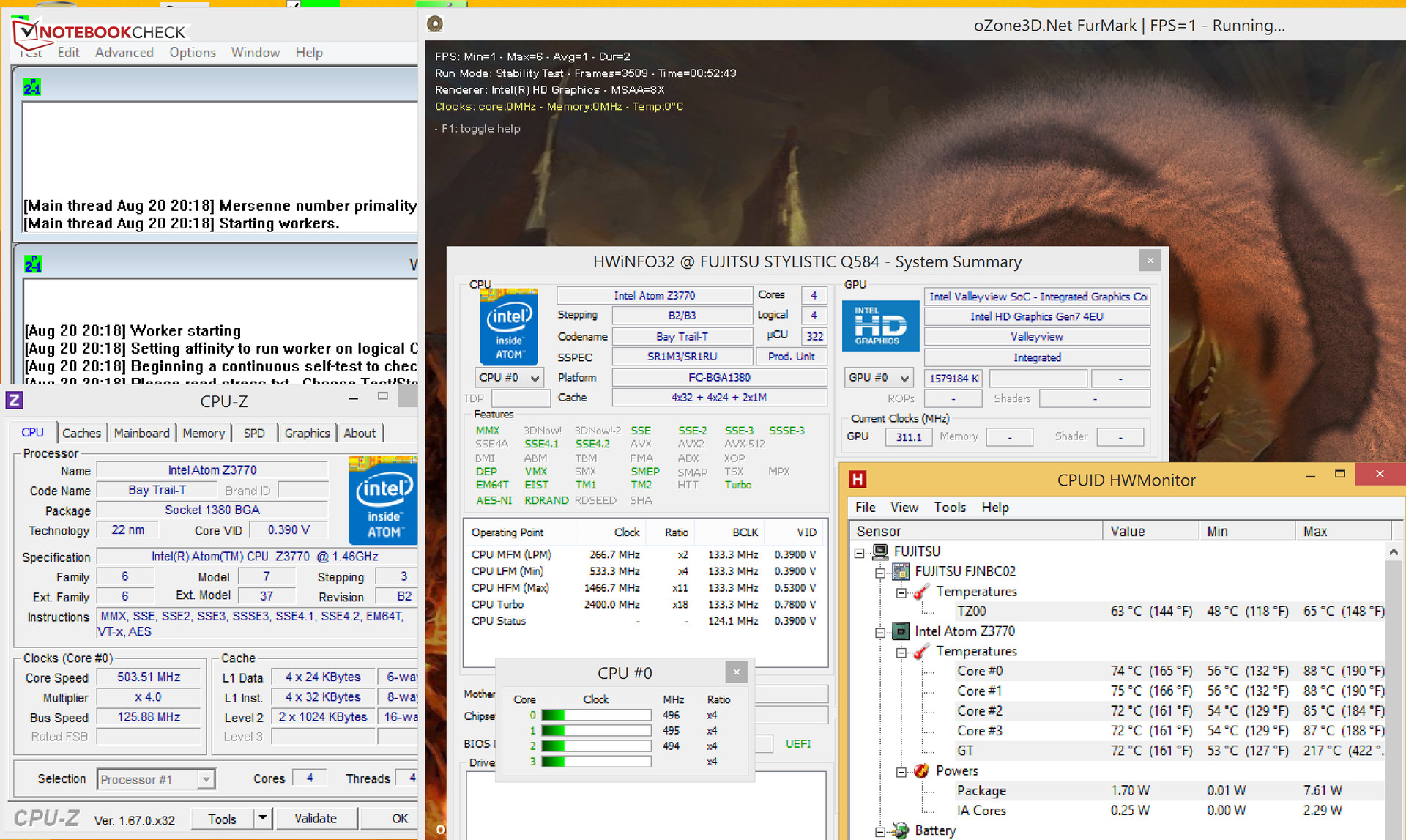Click the Powers flame icon in sensor tree
Viewport: 1406px width, 840px height.
pyautogui.click(x=921, y=770)
